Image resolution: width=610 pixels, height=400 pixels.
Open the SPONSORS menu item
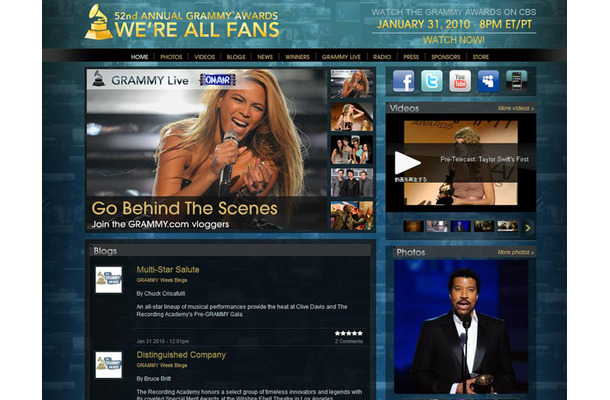point(445,57)
